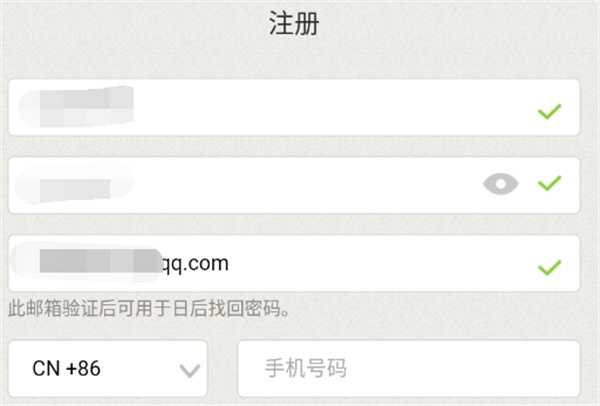Click the "qq.com" text in the email field

point(195,264)
